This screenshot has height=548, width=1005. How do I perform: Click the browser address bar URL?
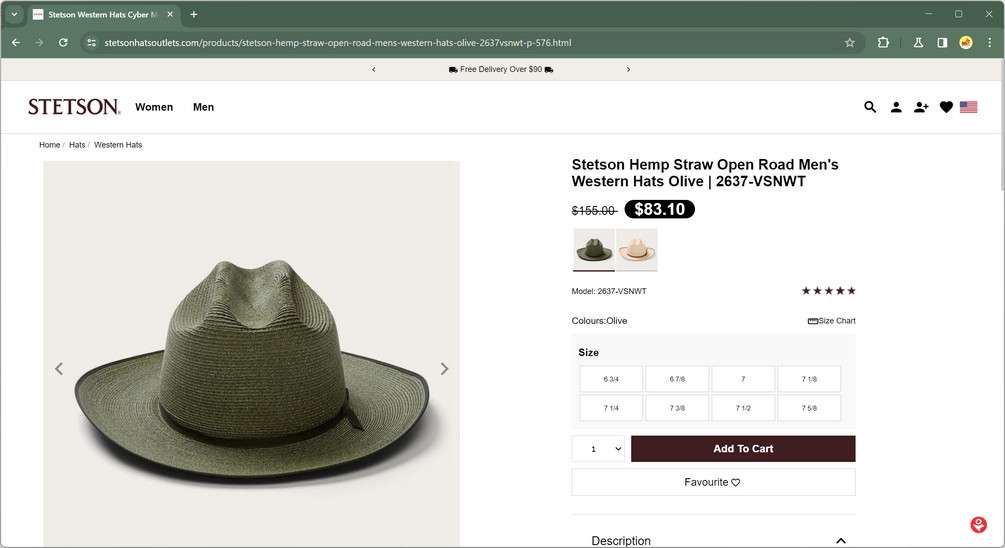tap(338, 42)
